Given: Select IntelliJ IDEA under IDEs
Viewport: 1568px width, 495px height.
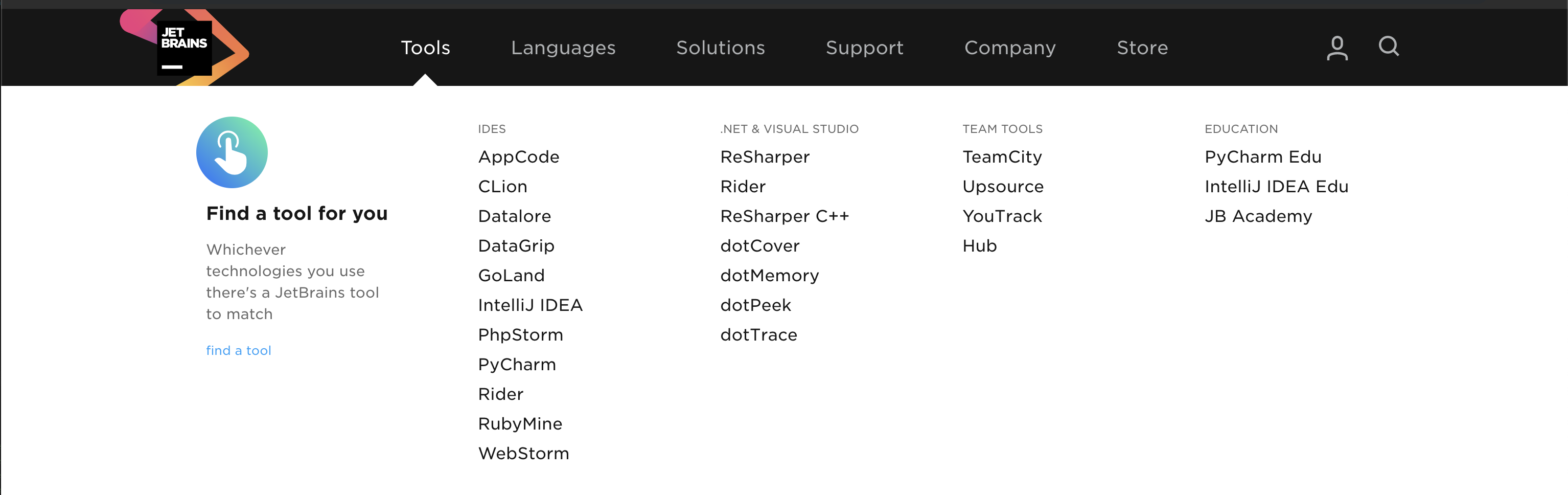Looking at the screenshot, I should pos(530,305).
